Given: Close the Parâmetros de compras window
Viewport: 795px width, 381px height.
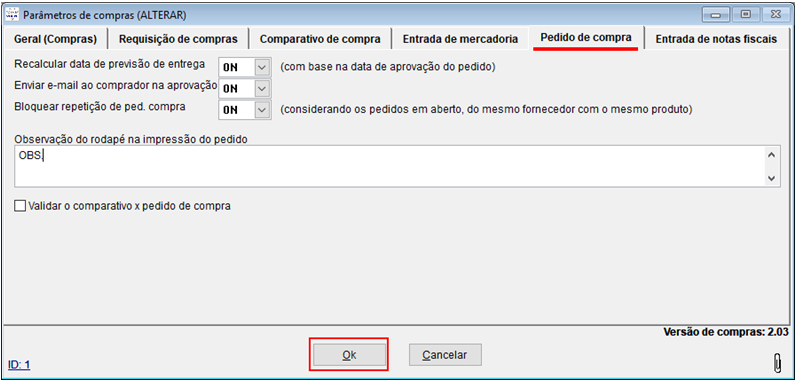Looking at the screenshot, I should coord(774,15).
